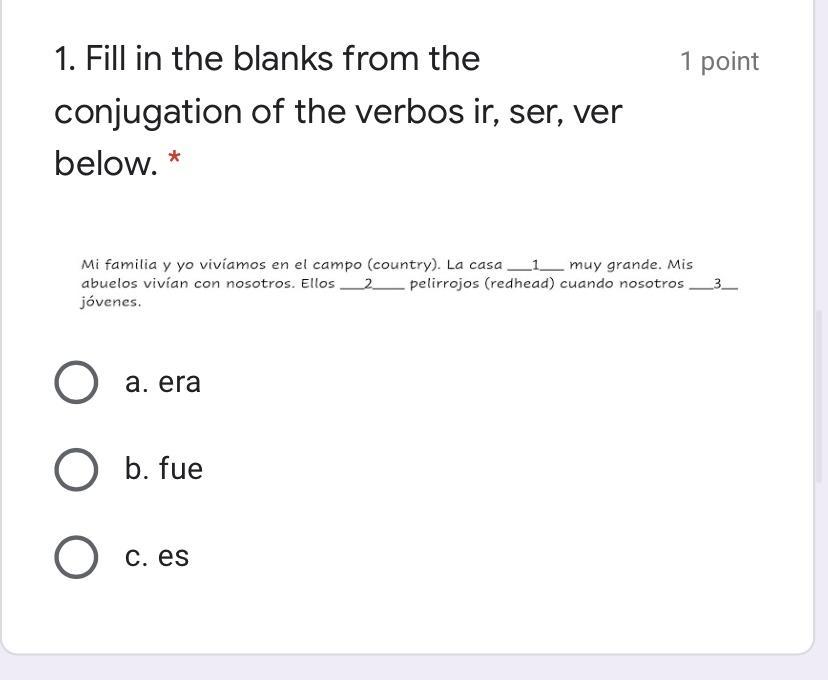828x680 pixels.
Task: Click the Spanish passage image
Action: tap(409, 283)
